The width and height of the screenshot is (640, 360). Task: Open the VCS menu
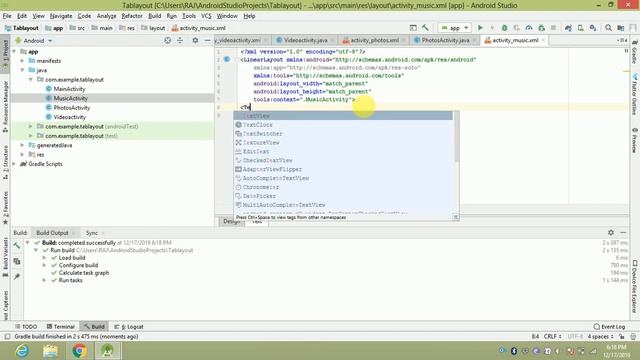pyautogui.click(x=206, y=16)
